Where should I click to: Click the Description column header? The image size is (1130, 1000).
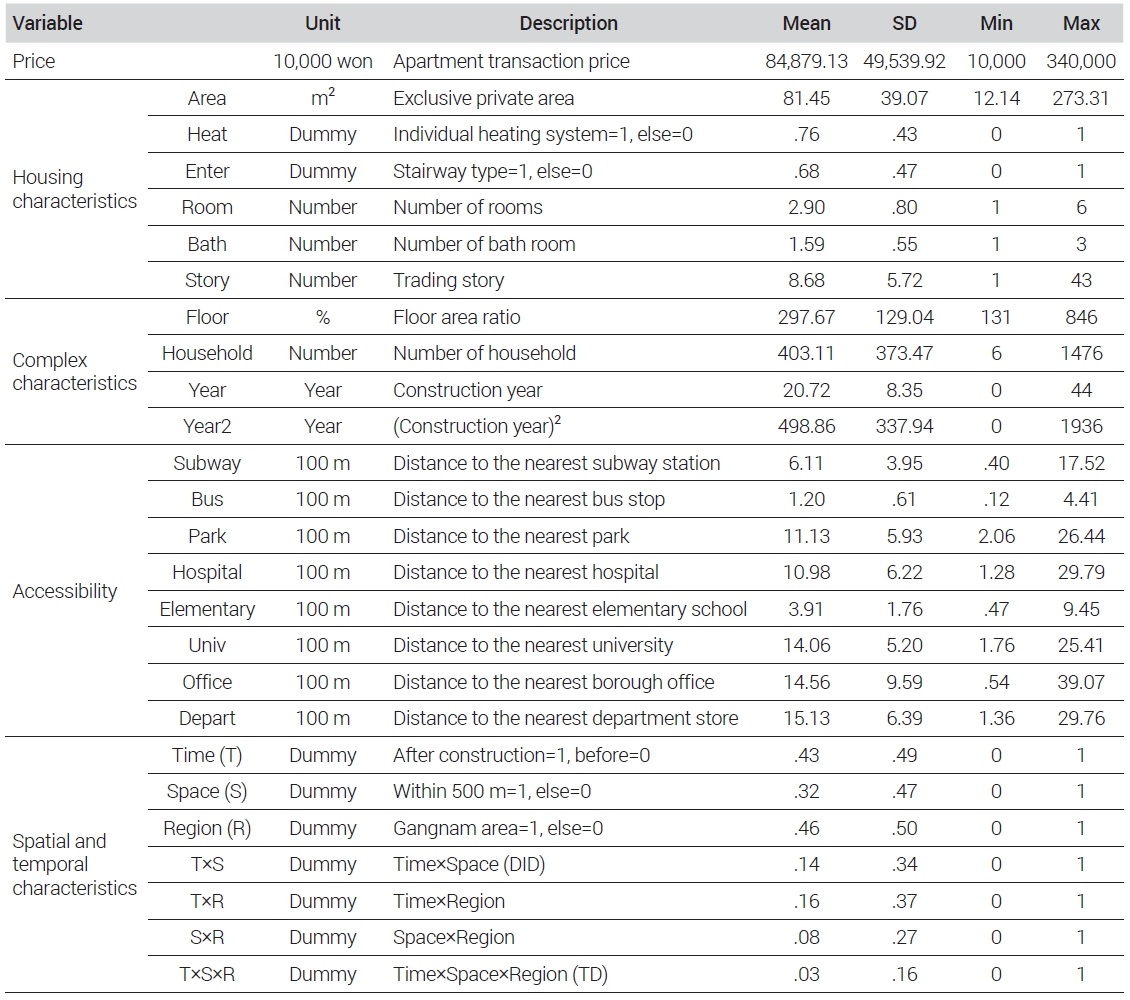click(x=568, y=23)
